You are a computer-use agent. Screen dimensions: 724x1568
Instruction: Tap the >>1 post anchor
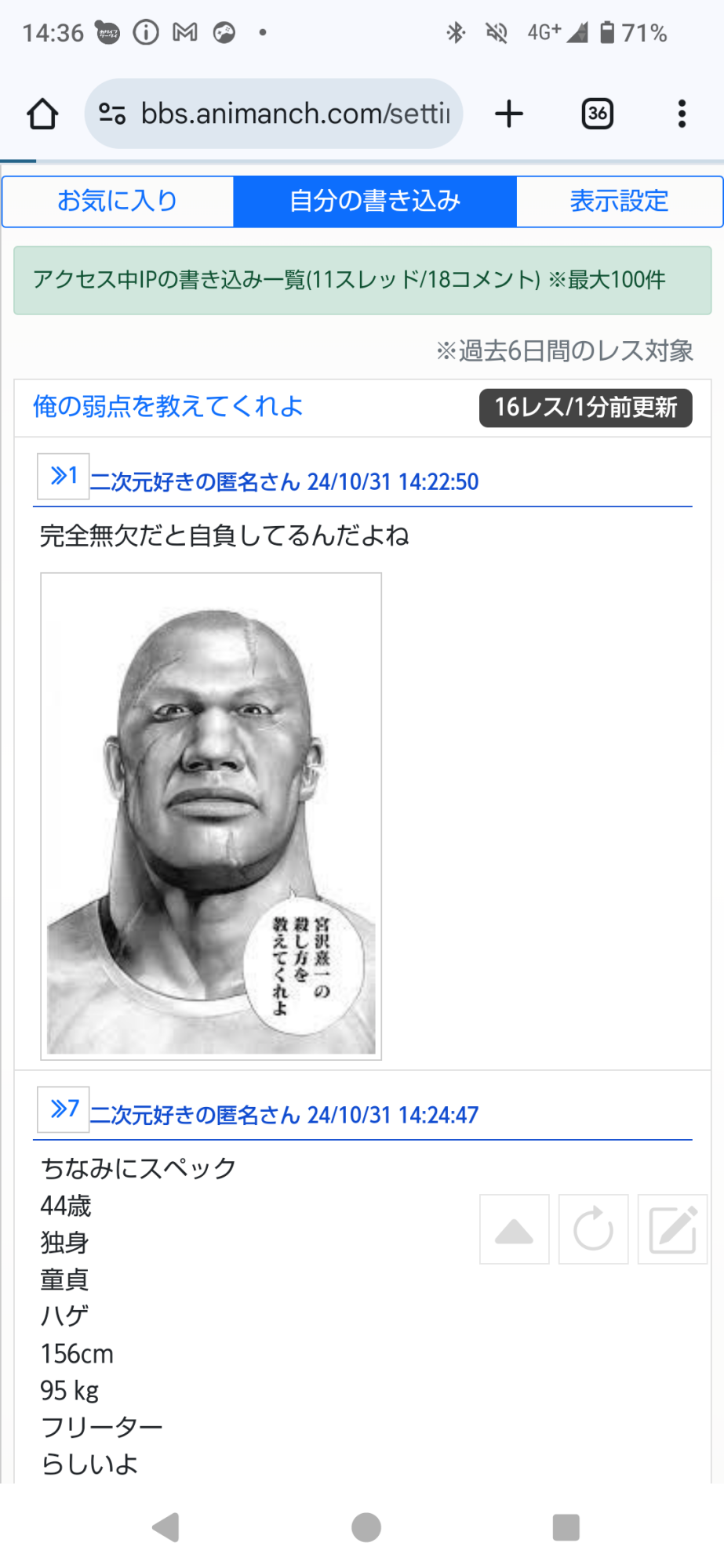click(x=64, y=476)
